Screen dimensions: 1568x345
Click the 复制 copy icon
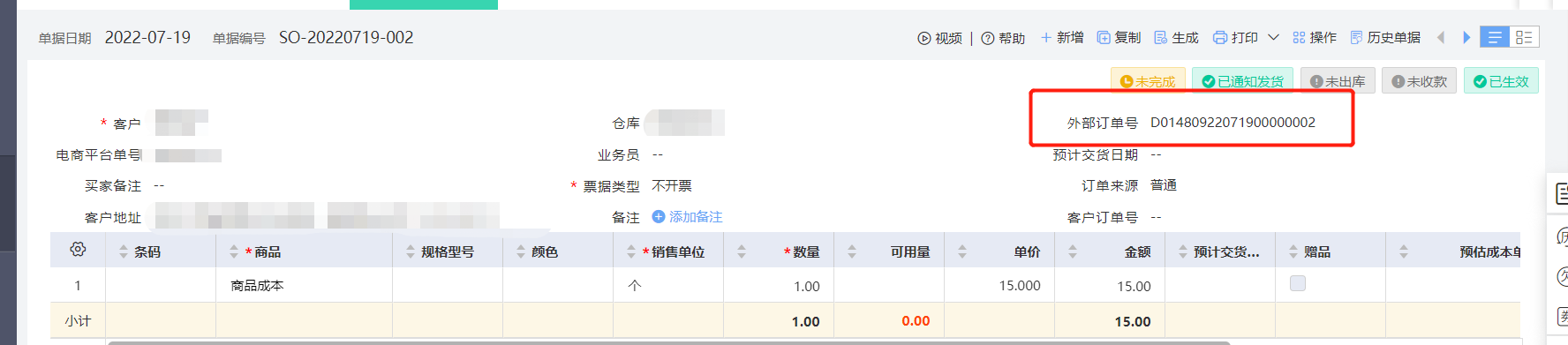(1104, 37)
